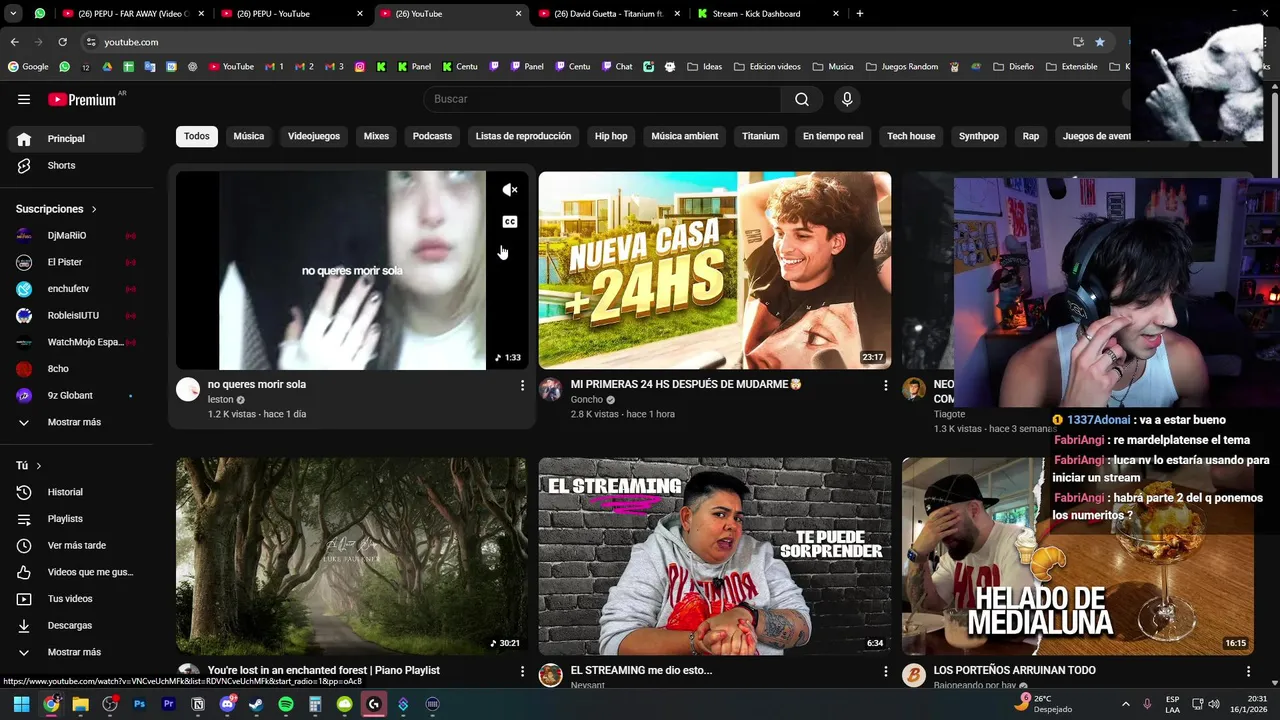The height and width of the screenshot is (720, 1280).
Task: Open new tab with plus button
Action: [860, 14]
